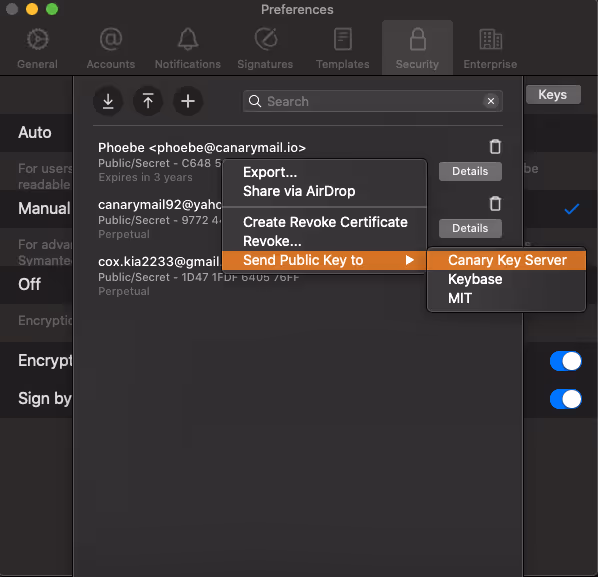Select the canarymail92@yahoo key row

(x=159, y=205)
